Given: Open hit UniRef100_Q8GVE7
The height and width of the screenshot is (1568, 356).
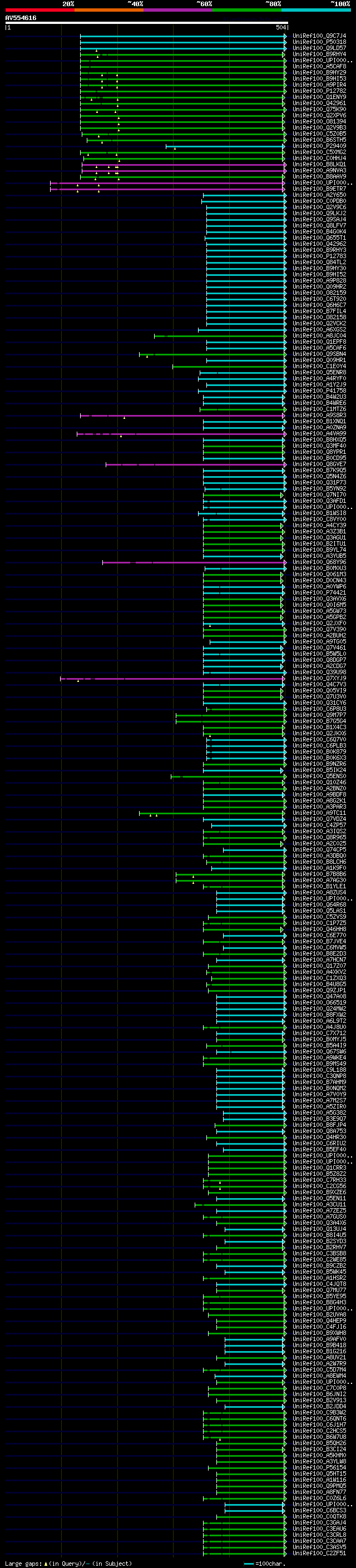Looking at the screenshot, I should pos(319,464).
